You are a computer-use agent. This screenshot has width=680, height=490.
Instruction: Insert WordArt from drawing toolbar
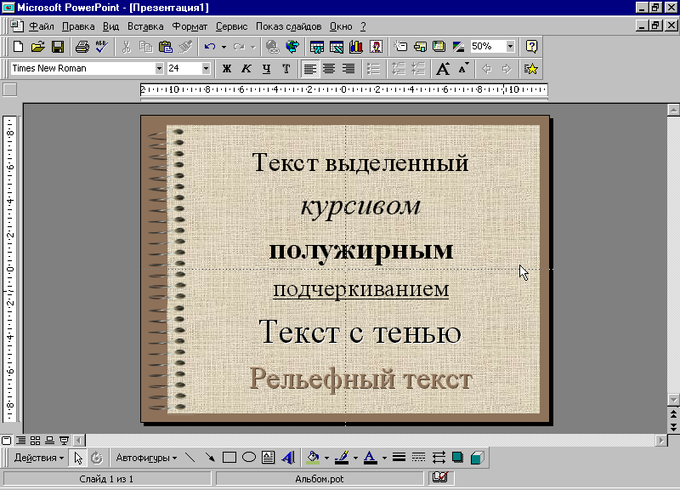click(288, 458)
